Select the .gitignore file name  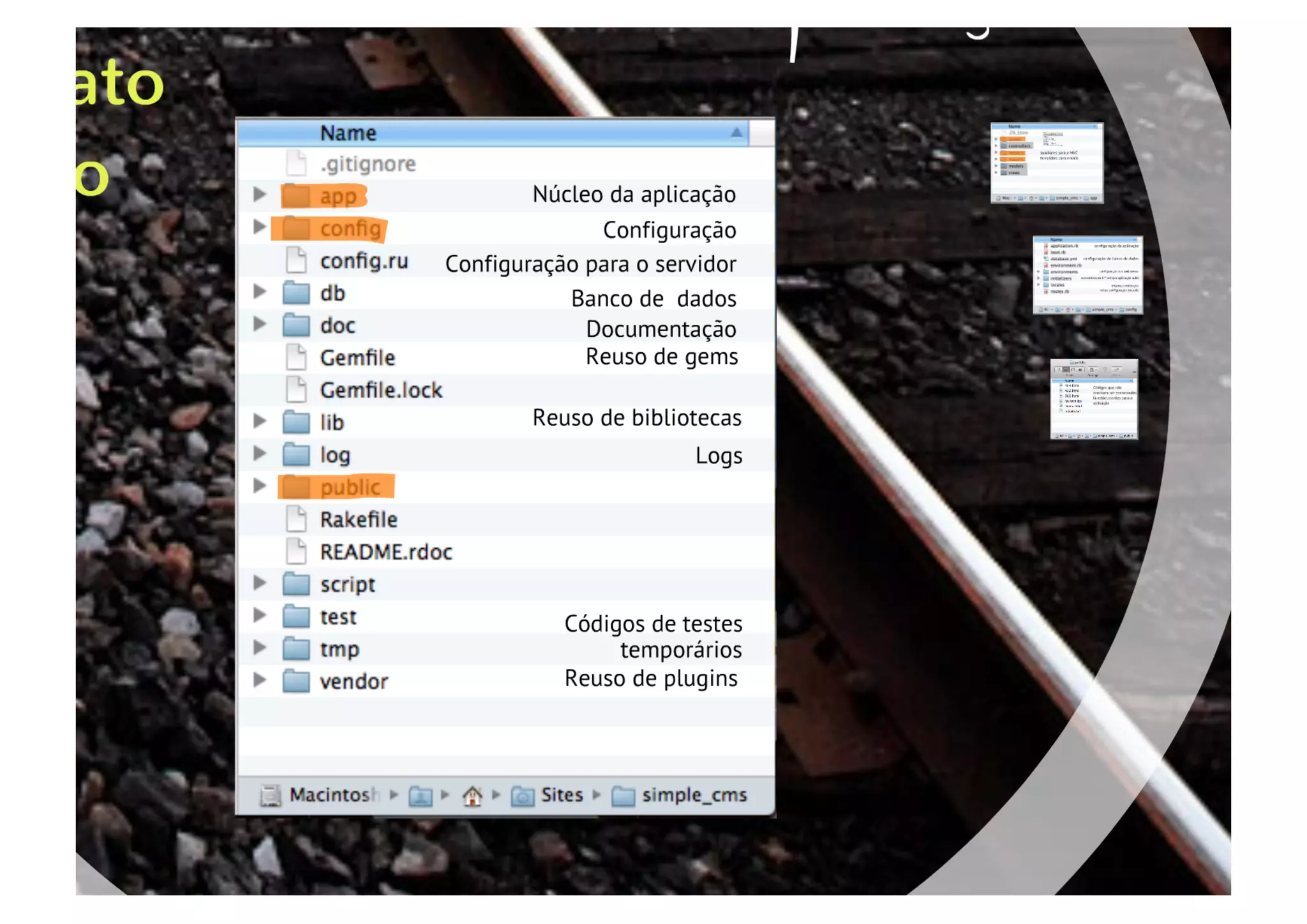click(368, 164)
